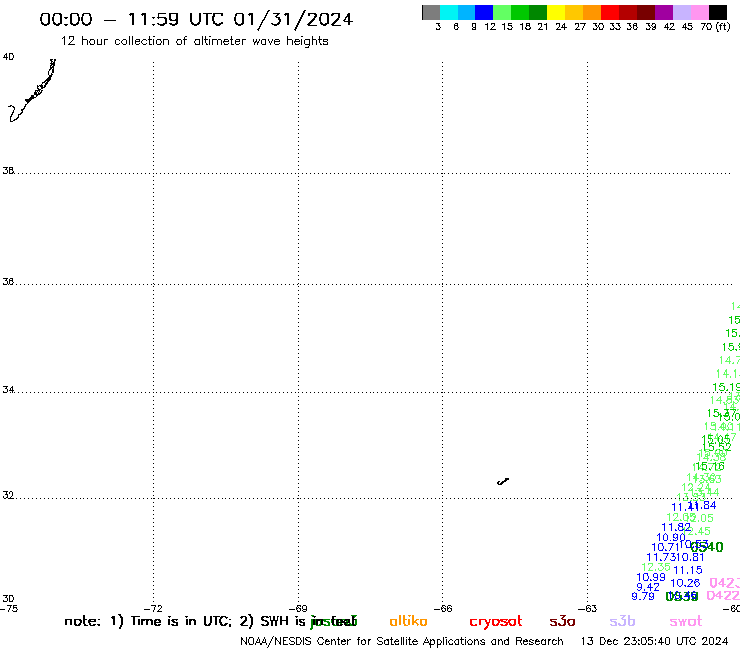Click the wave height value '10.99'
The image size is (740, 650).
coord(651,577)
